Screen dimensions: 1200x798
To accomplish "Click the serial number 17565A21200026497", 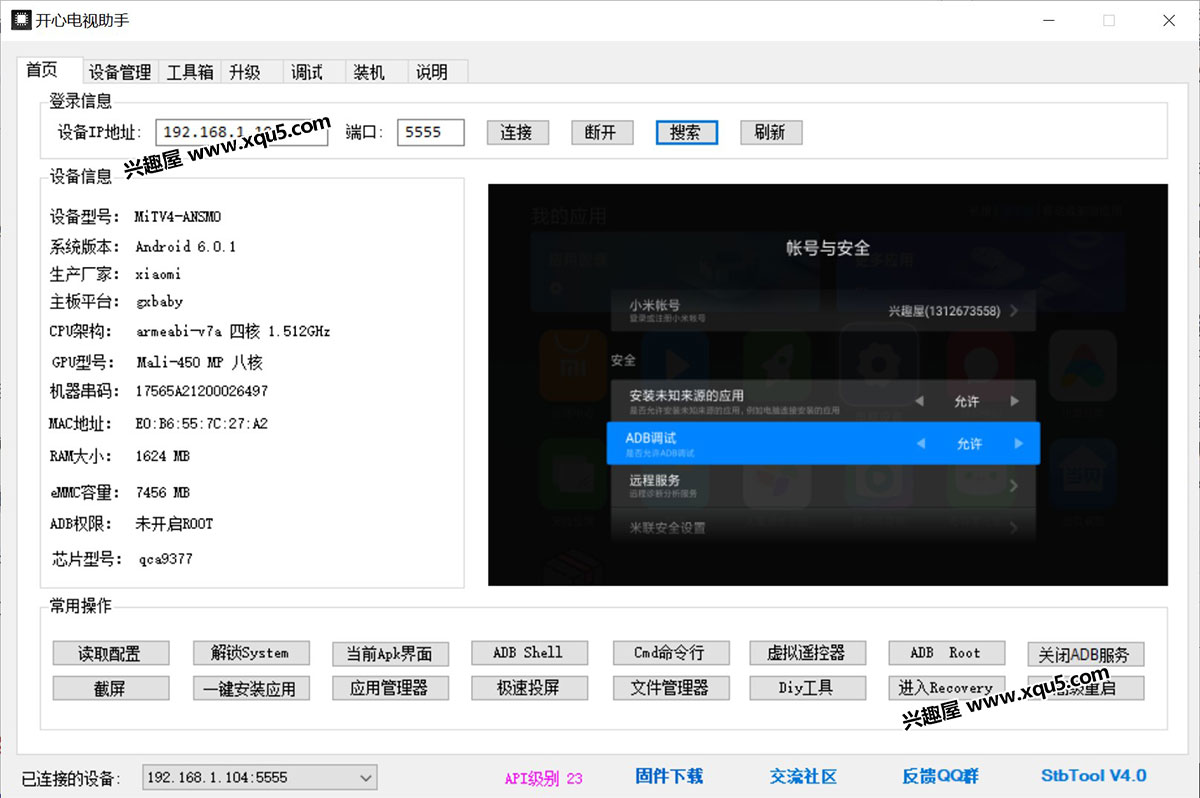I will tap(201, 391).
